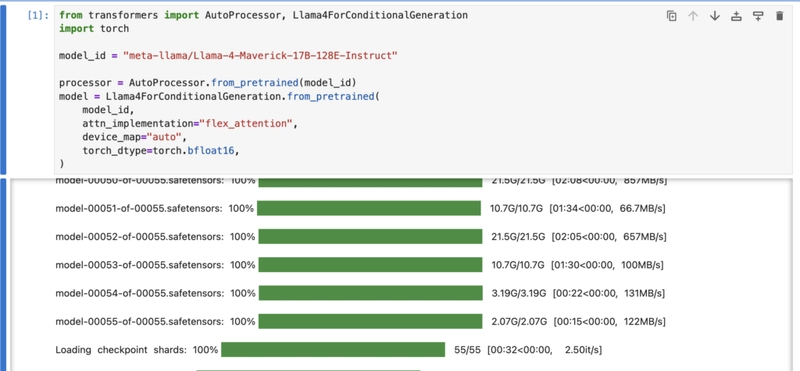Select the [1]: execution prompt
Image resolution: width=800 pixels, height=371 pixels.
pos(38,15)
